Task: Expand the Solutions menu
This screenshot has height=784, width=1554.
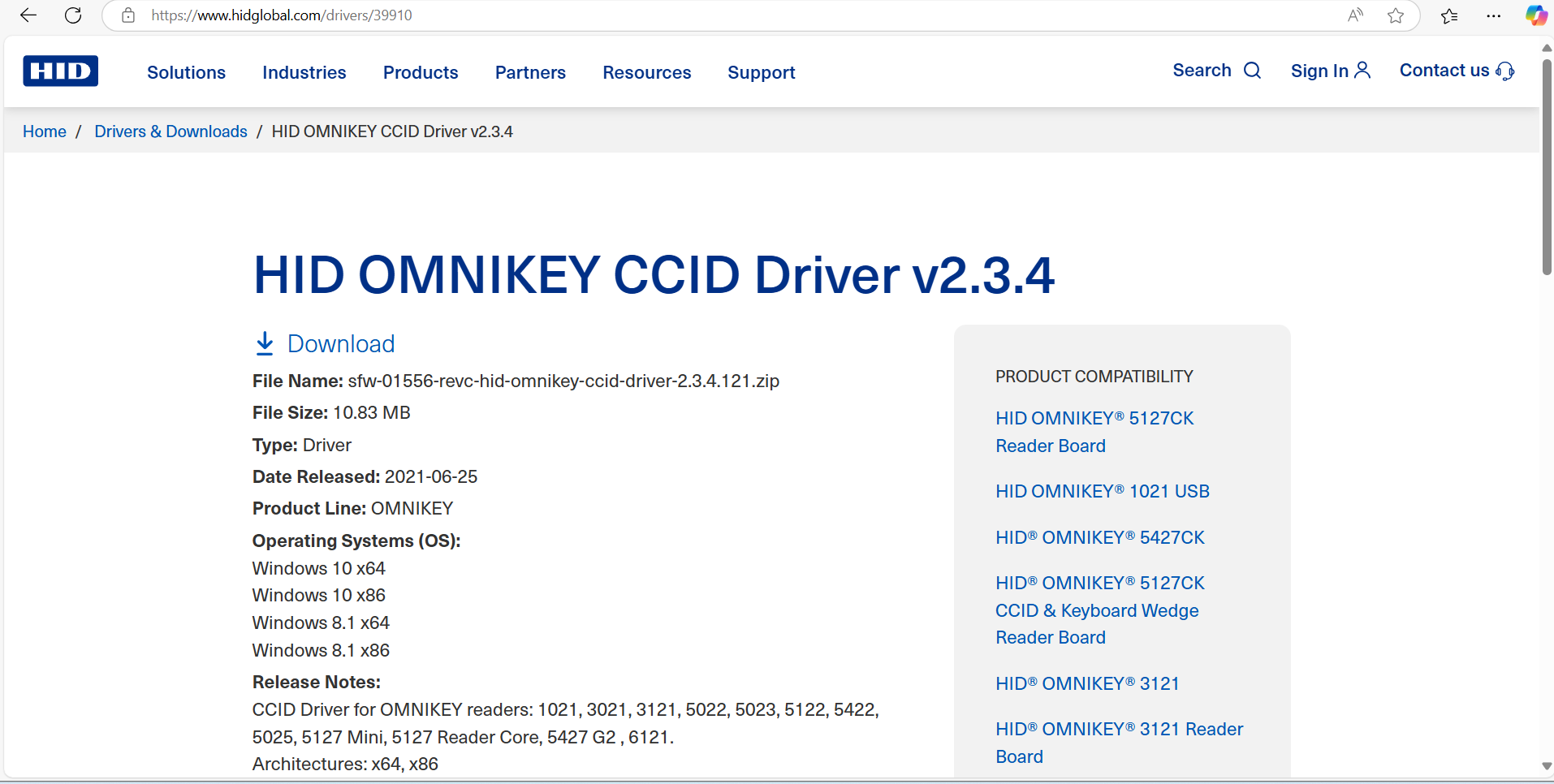Action: coord(186,72)
